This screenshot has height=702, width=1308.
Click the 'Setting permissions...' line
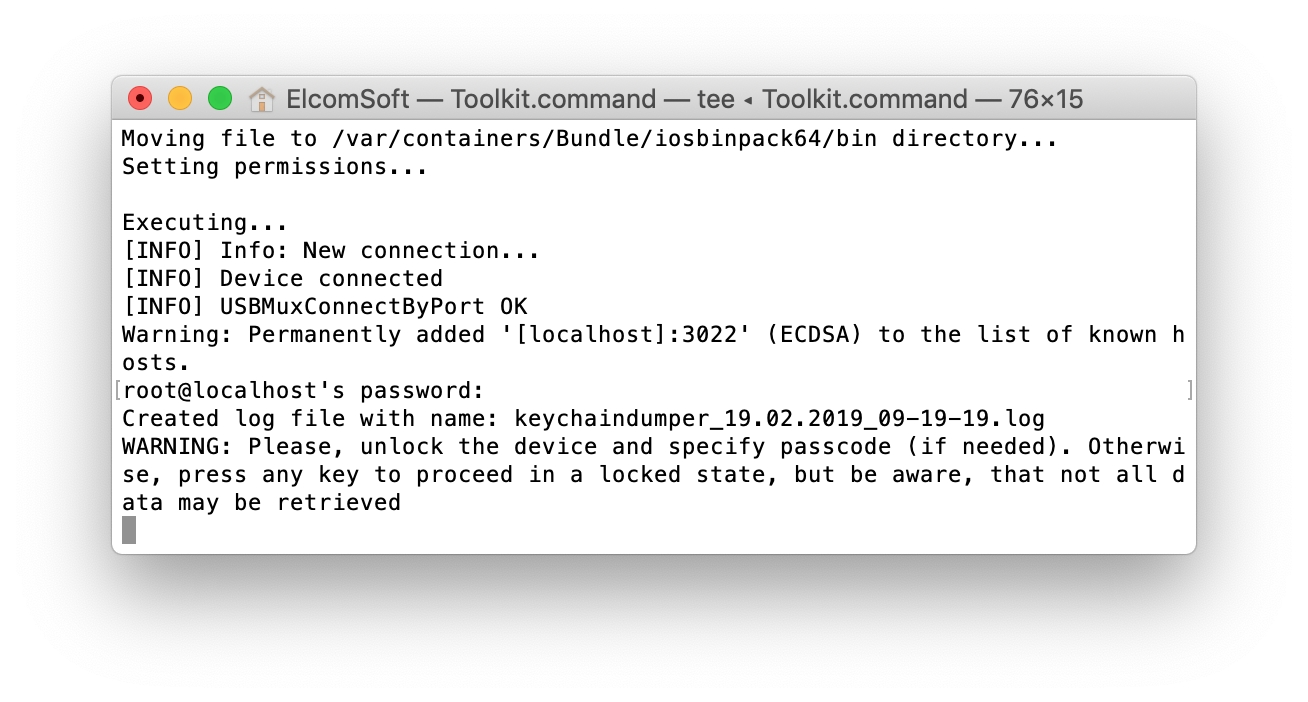tap(275, 167)
